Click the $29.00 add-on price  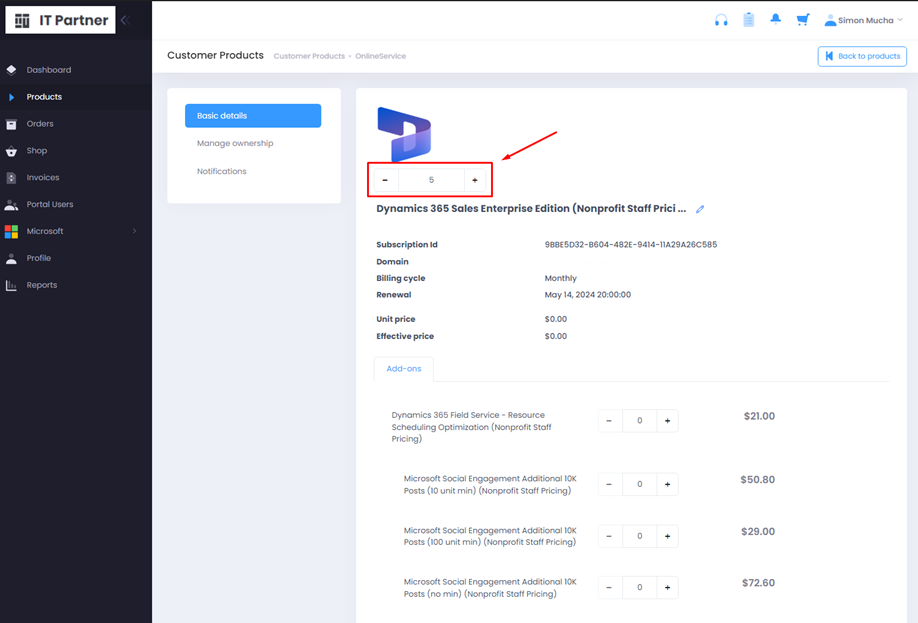(758, 532)
